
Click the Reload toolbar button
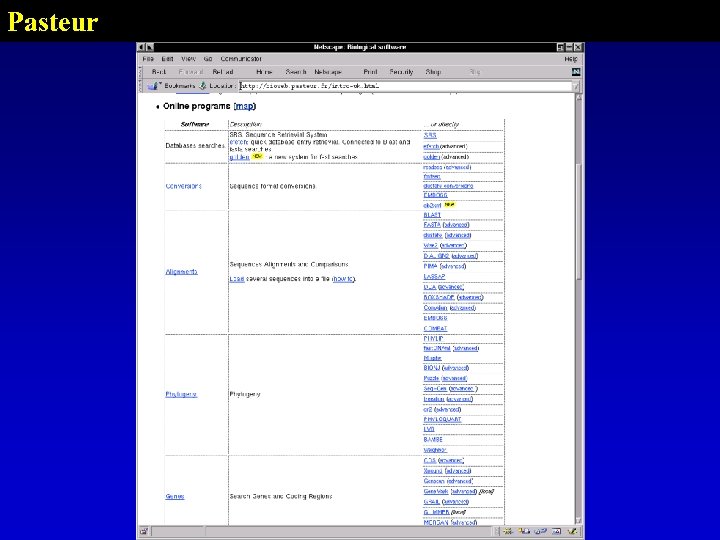click(x=223, y=72)
